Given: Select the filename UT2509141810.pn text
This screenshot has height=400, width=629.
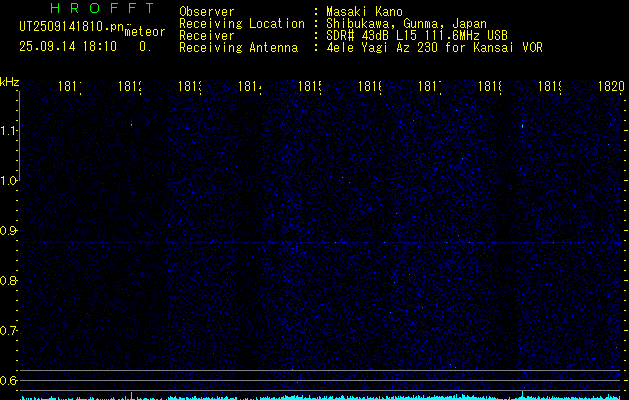Looking at the screenshot, I should (71, 27).
